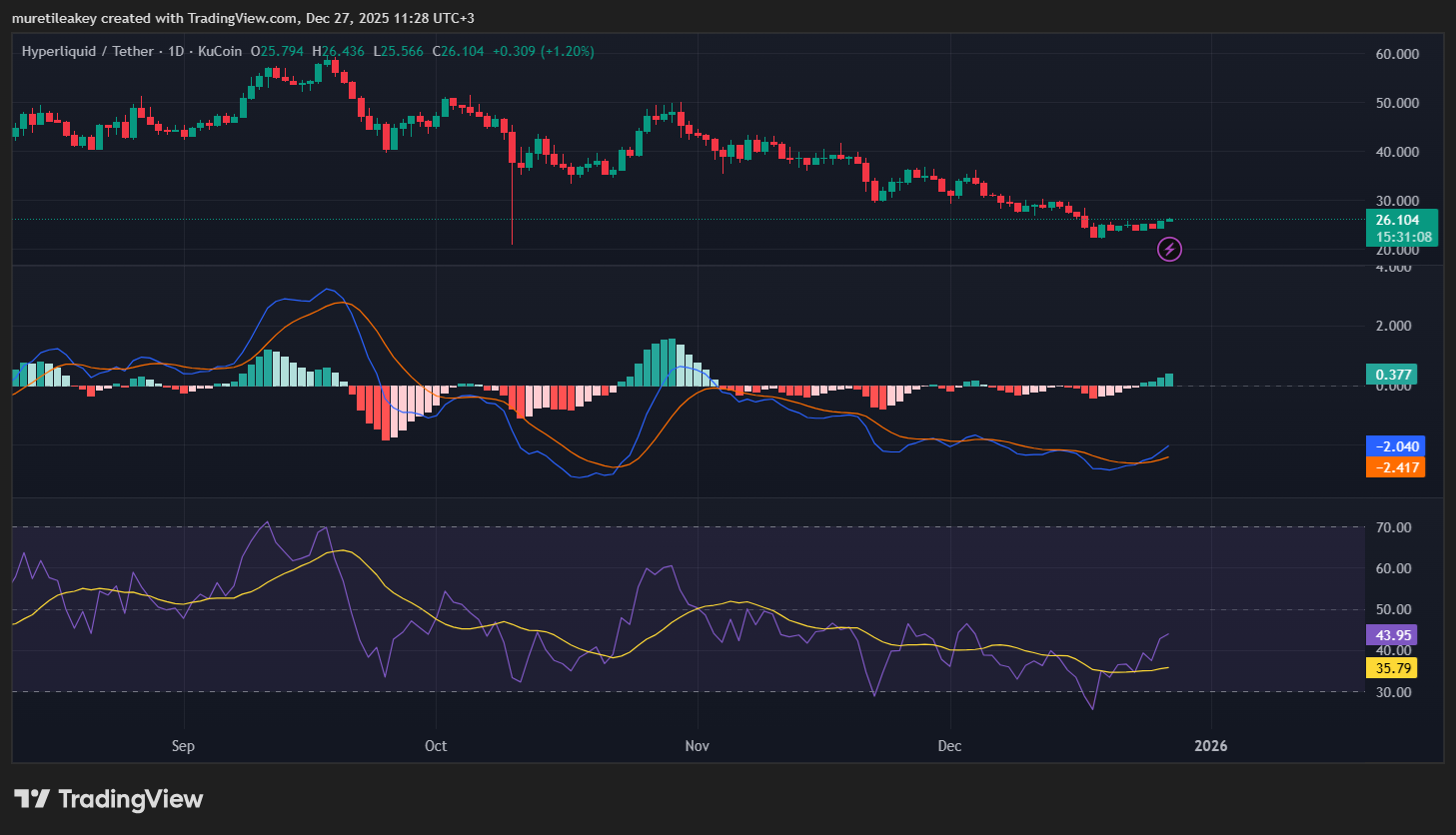This screenshot has width=1456, height=835.
Task: Click the bar countdown timer 15:31:08
Action: [1402, 238]
